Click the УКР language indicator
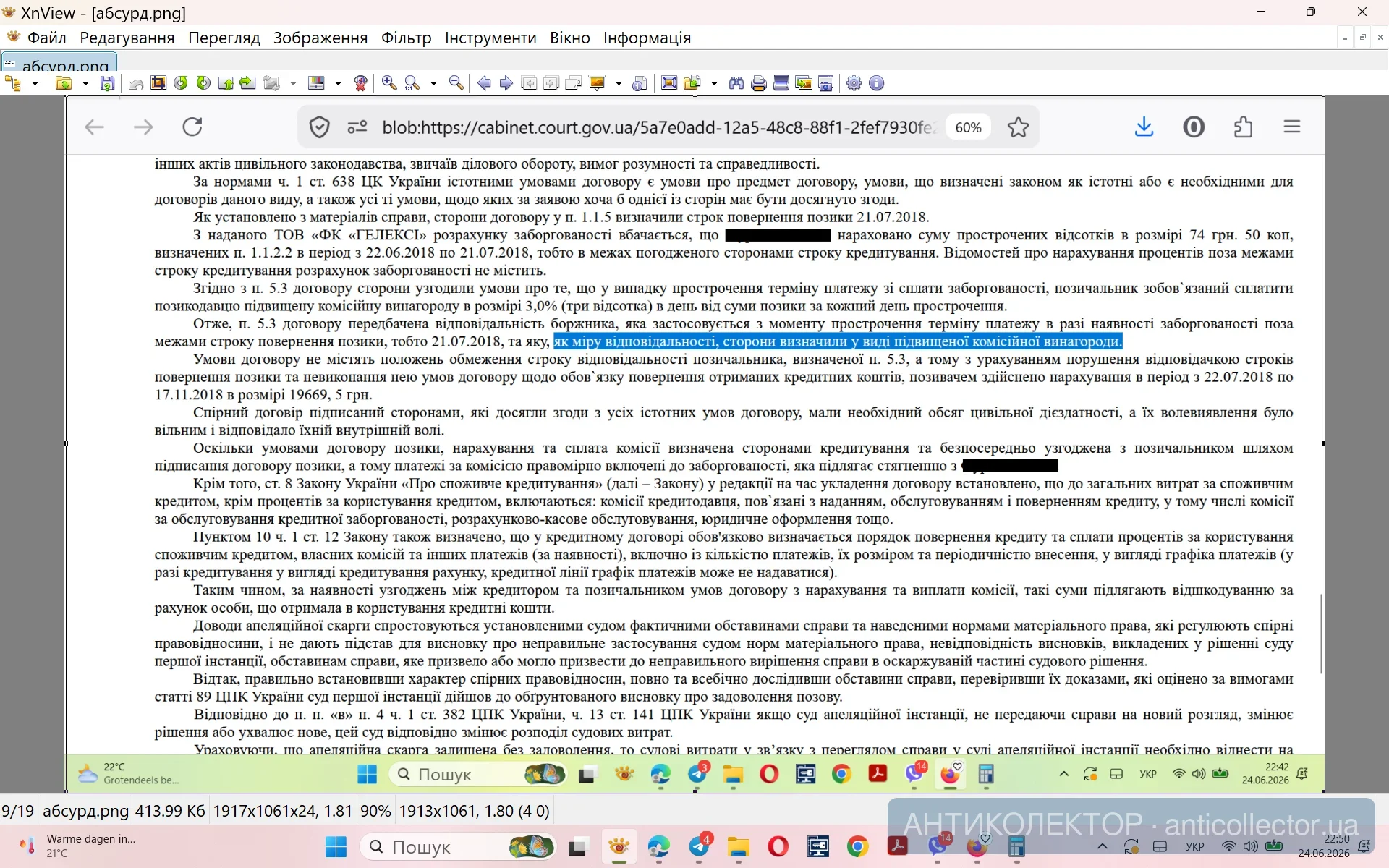 [1195, 847]
